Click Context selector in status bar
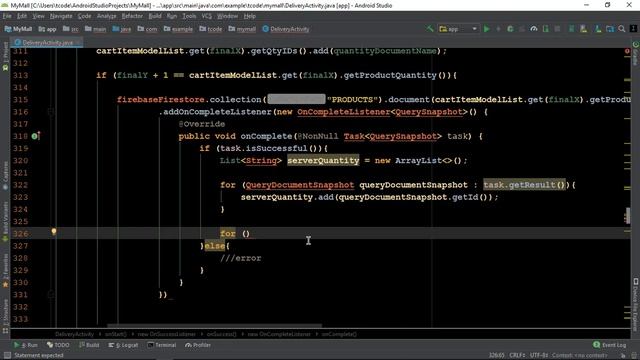This screenshot has height=360, width=640. pyautogui.click(x=579, y=356)
